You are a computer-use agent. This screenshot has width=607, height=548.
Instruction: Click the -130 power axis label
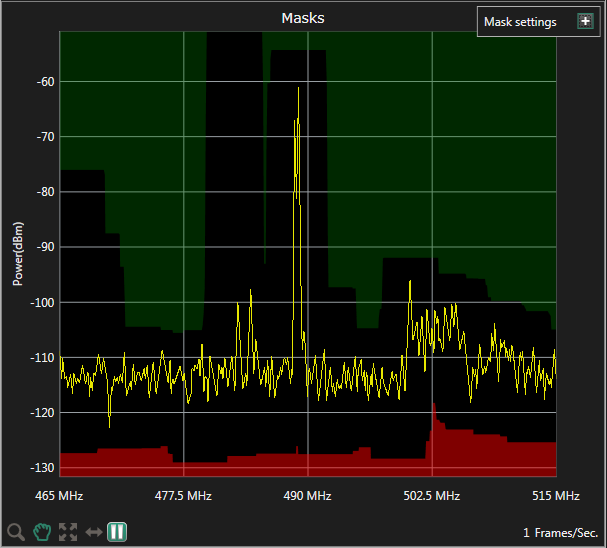click(x=40, y=468)
